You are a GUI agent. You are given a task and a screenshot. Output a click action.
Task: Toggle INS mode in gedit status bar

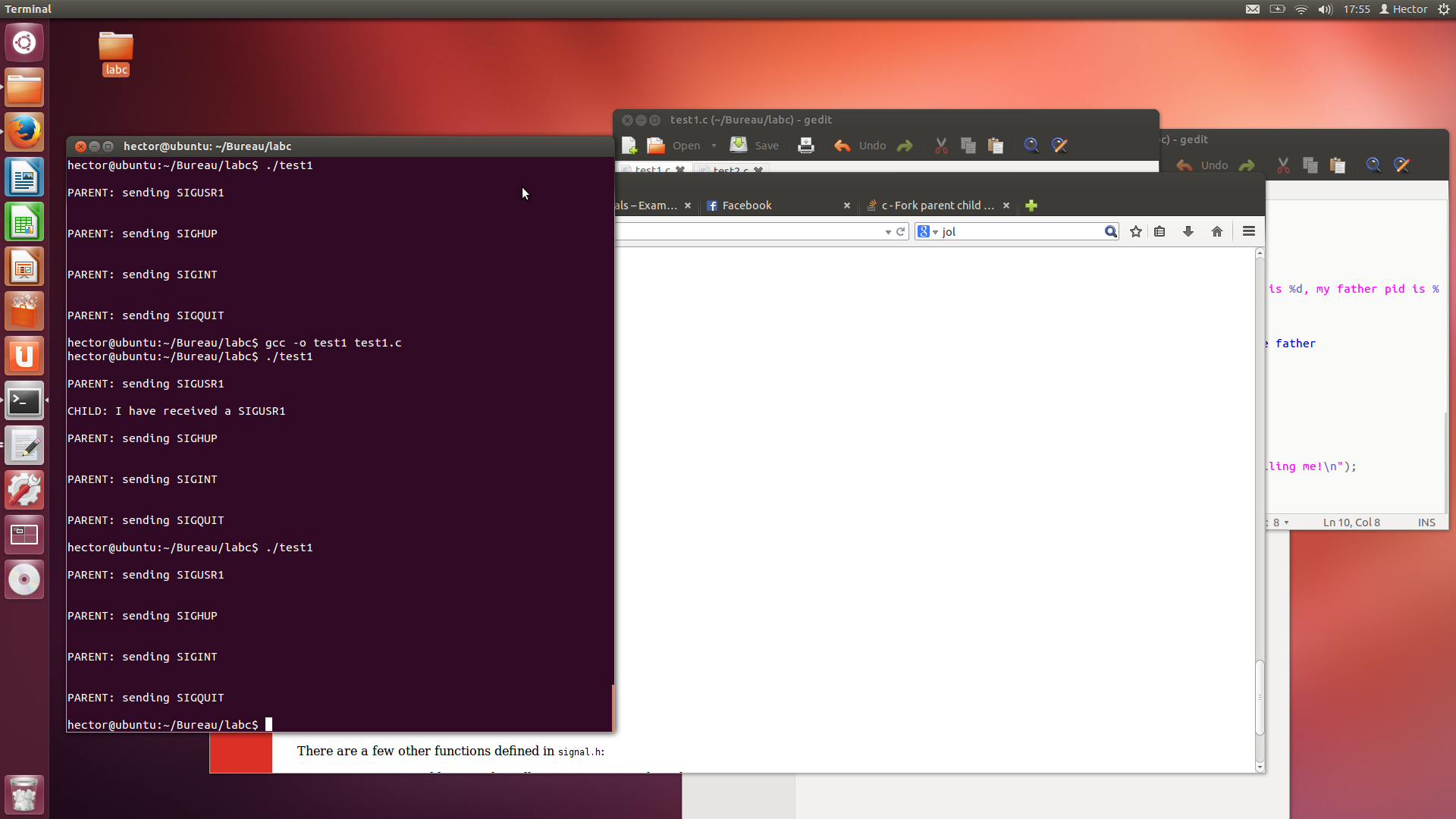point(1426,522)
